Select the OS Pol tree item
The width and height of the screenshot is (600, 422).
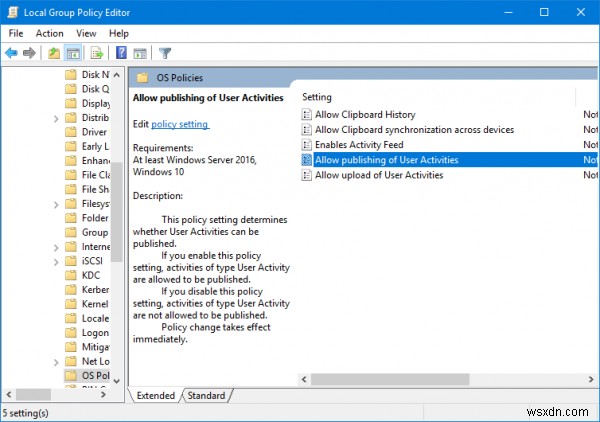coord(87,375)
